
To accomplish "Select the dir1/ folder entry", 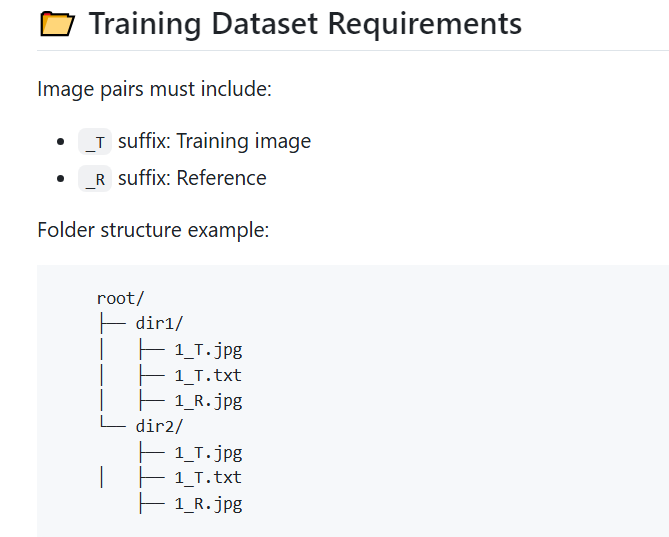I will click(160, 324).
